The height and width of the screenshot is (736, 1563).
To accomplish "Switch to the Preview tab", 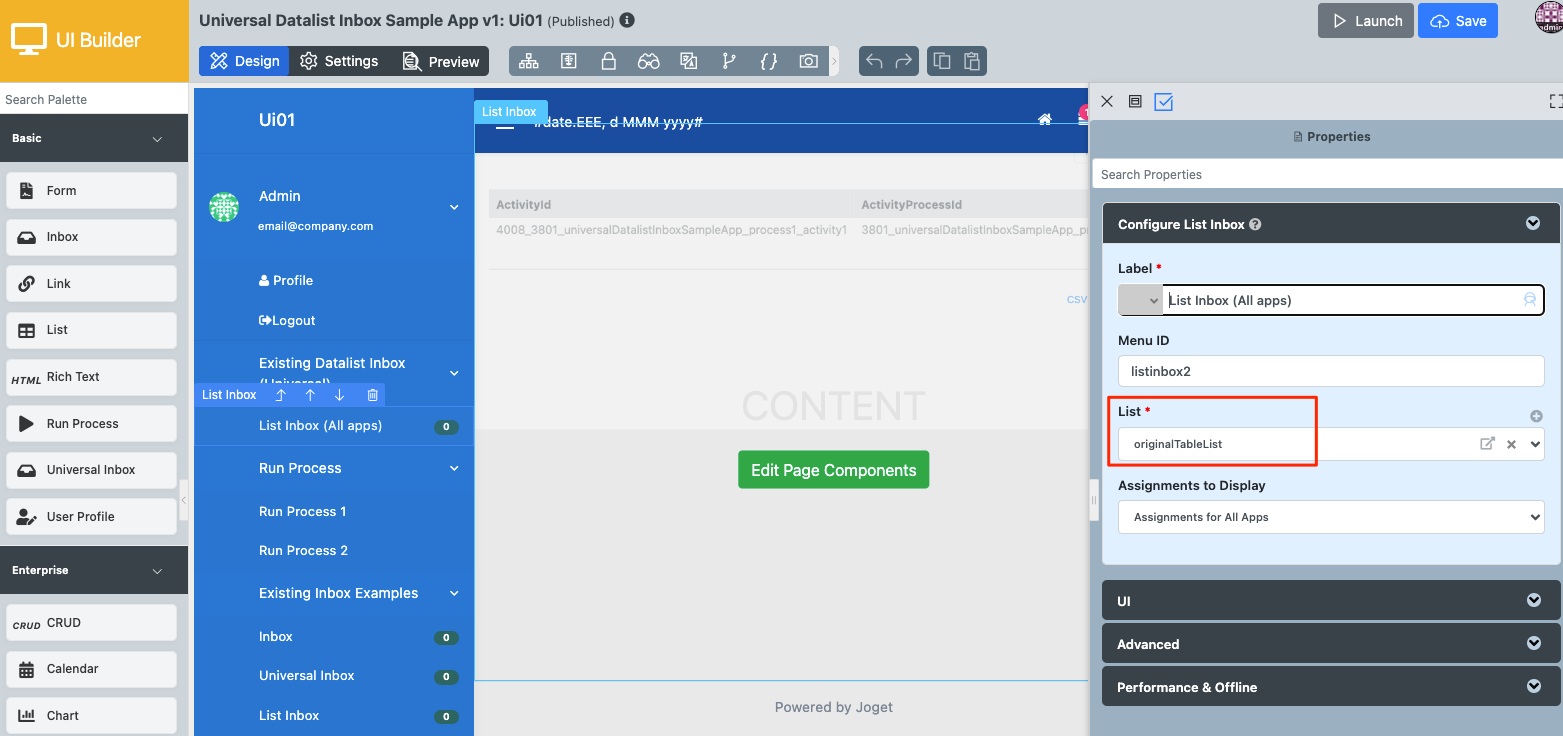I will coord(441,61).
